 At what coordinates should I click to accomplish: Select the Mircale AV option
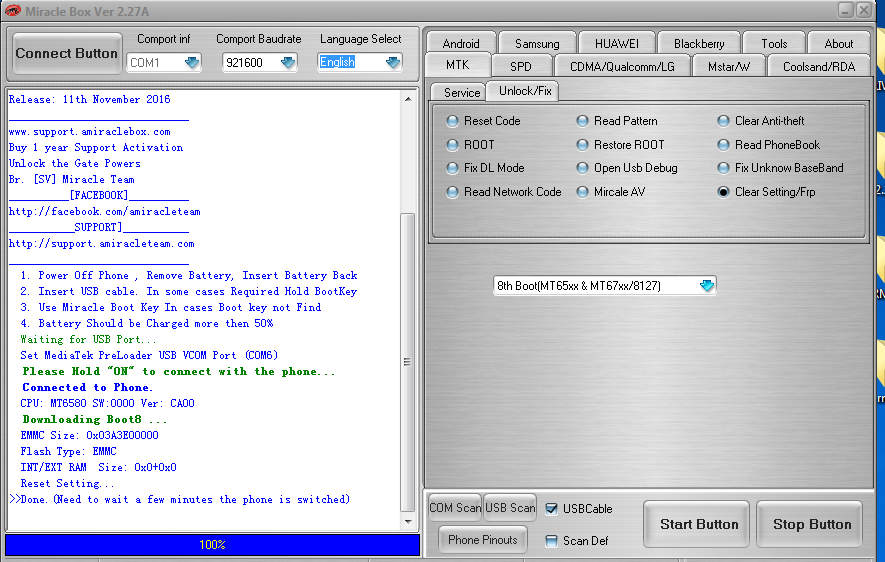[582, 192]
